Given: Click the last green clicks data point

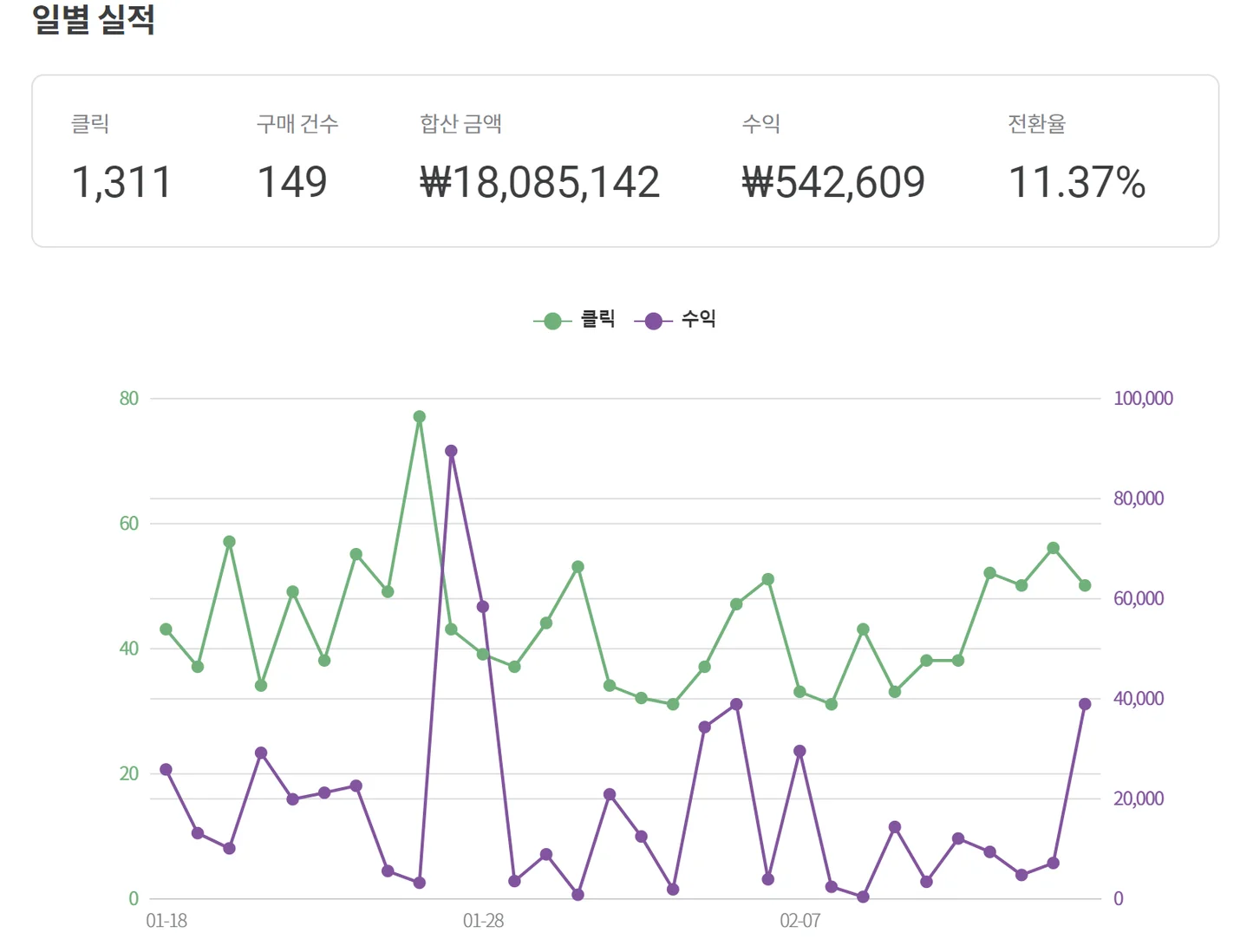Looking at the screenshot, I should coord(1085,585).
